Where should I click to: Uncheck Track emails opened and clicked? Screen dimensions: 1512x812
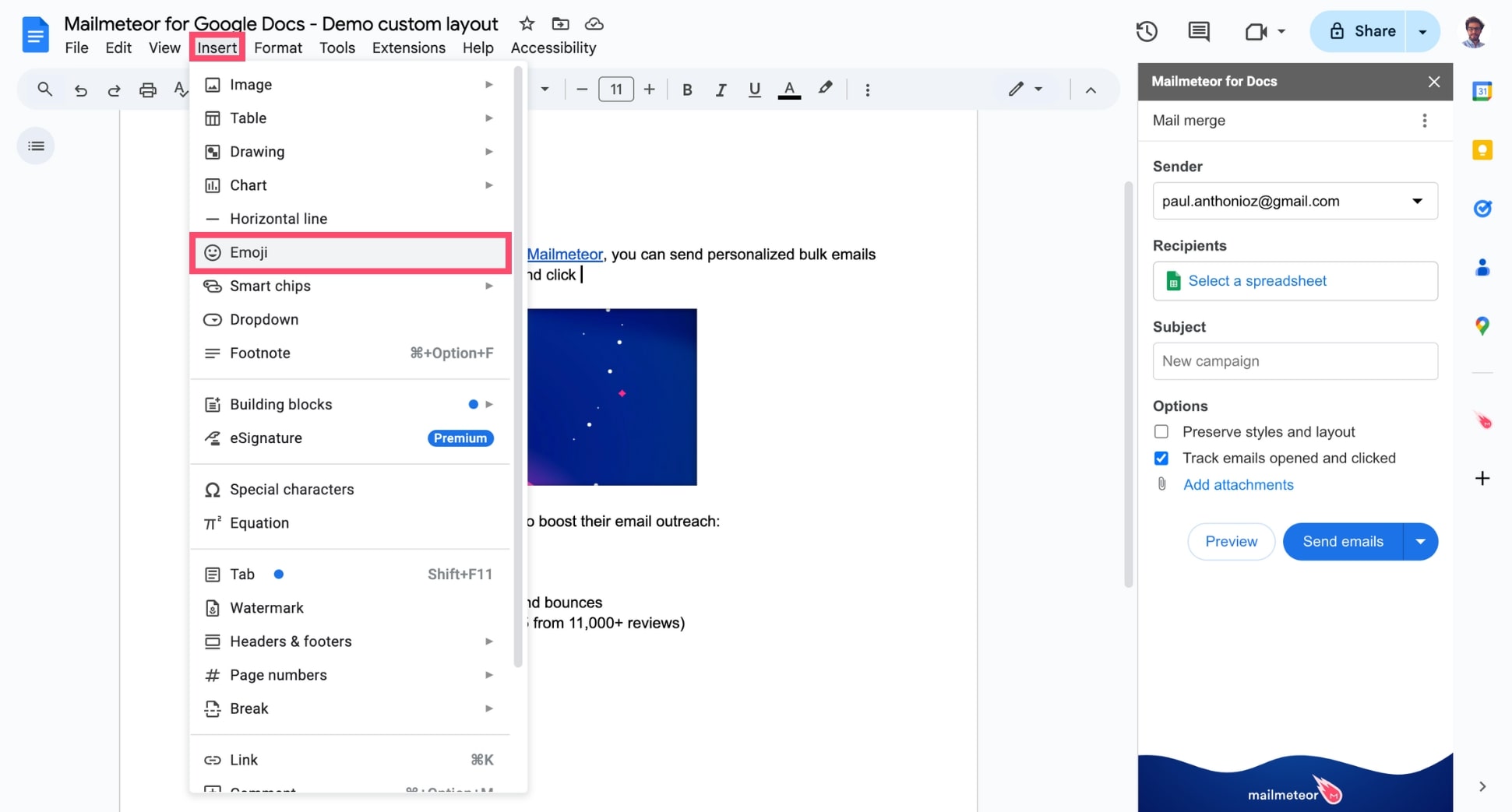[x=1161, y=458]
